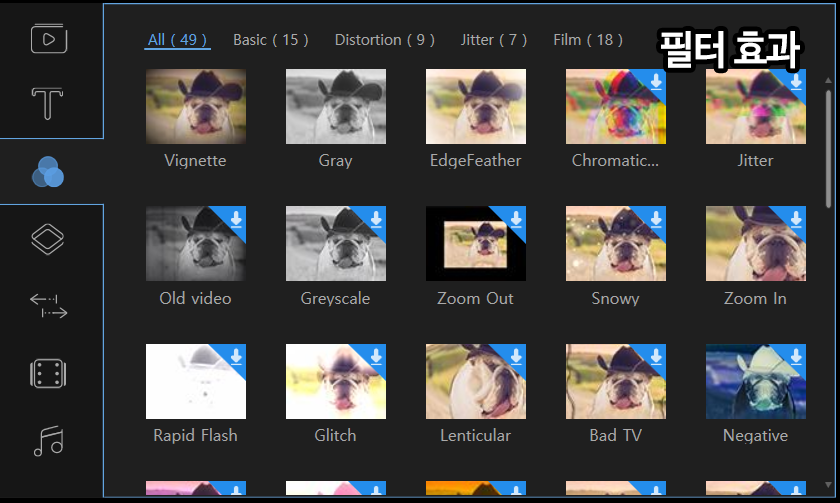The image size is (840, 503).
Task: Select the Lenticular filter thumbnail
Action: point(476,381)
